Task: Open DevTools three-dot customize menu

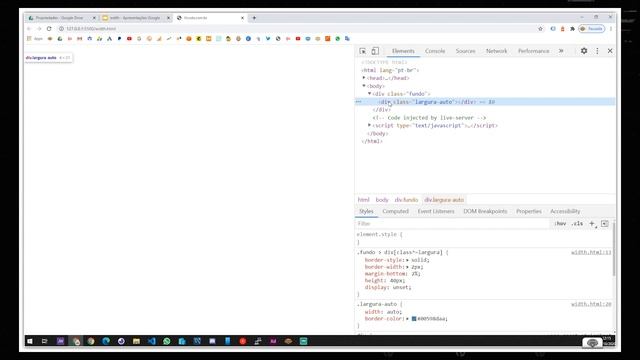Action: point(597,51)
